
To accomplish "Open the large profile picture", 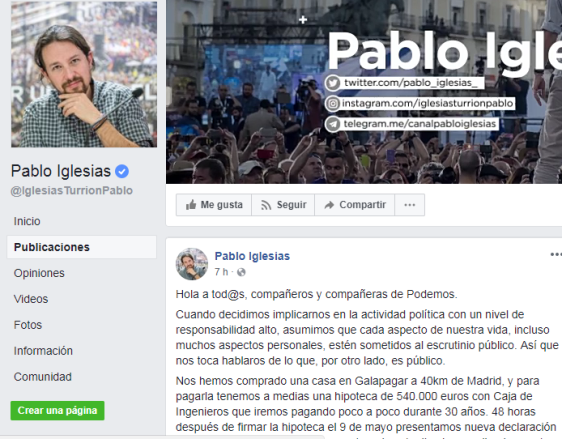I will [84, 74].
